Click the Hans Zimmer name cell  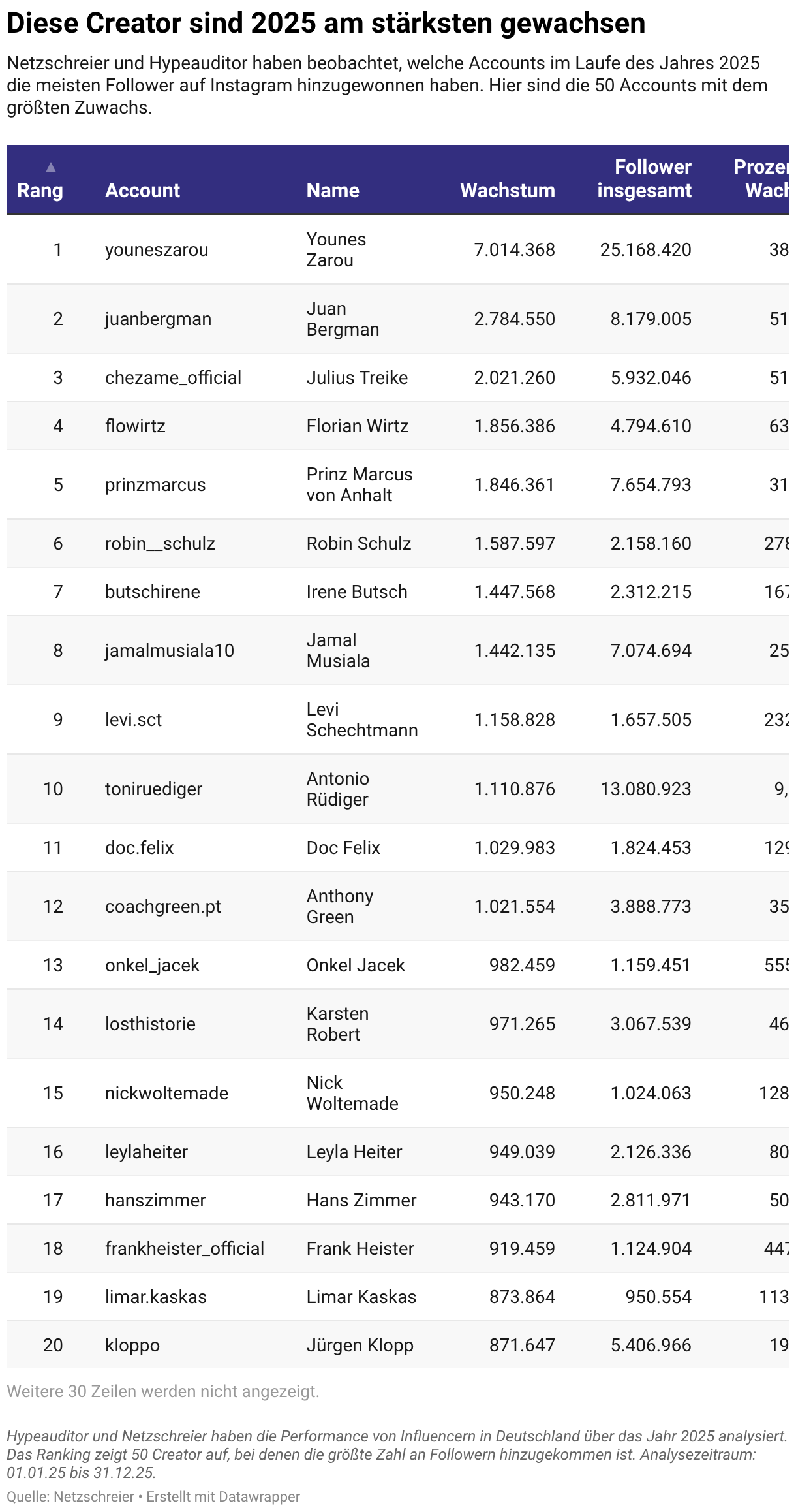361,1200
